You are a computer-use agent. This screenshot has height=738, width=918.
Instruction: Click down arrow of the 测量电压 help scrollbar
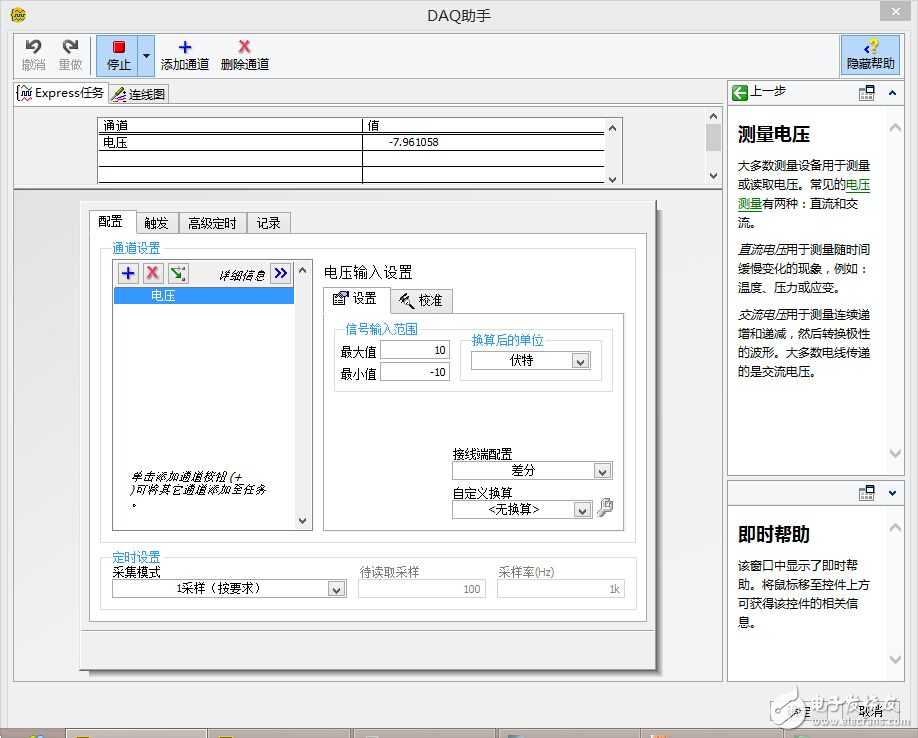(x=895, y=452)
